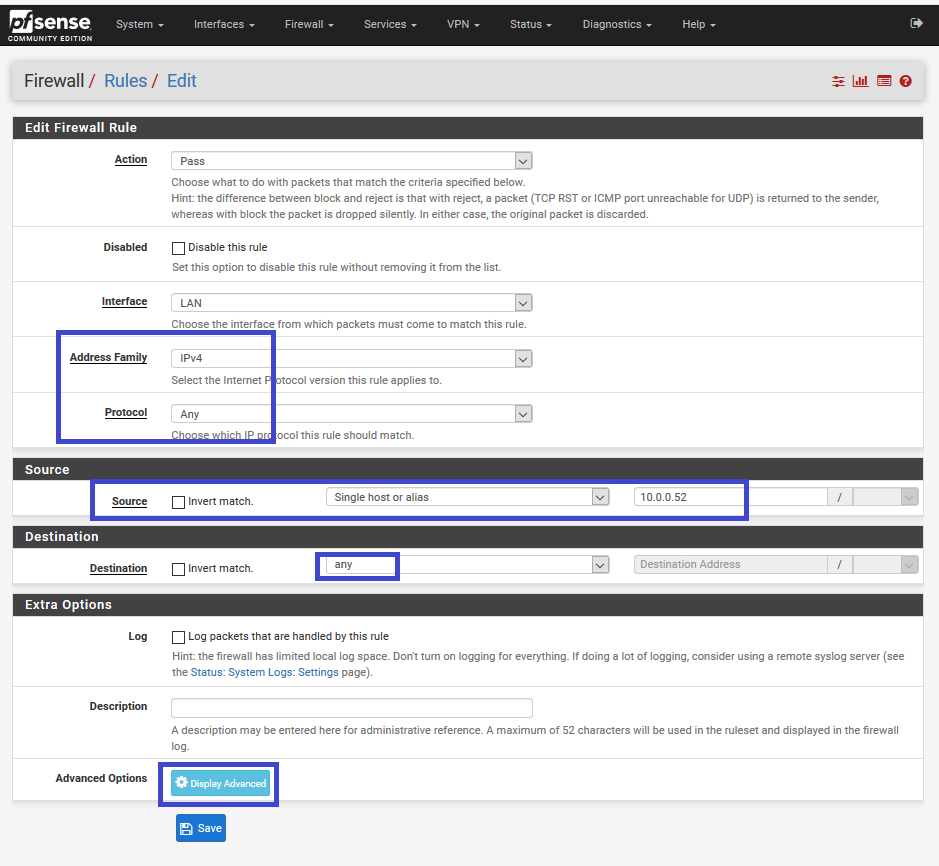Open the VPN menu
Image resolution: width=939 pixels, height=866 pixels.
click(463, 25)
